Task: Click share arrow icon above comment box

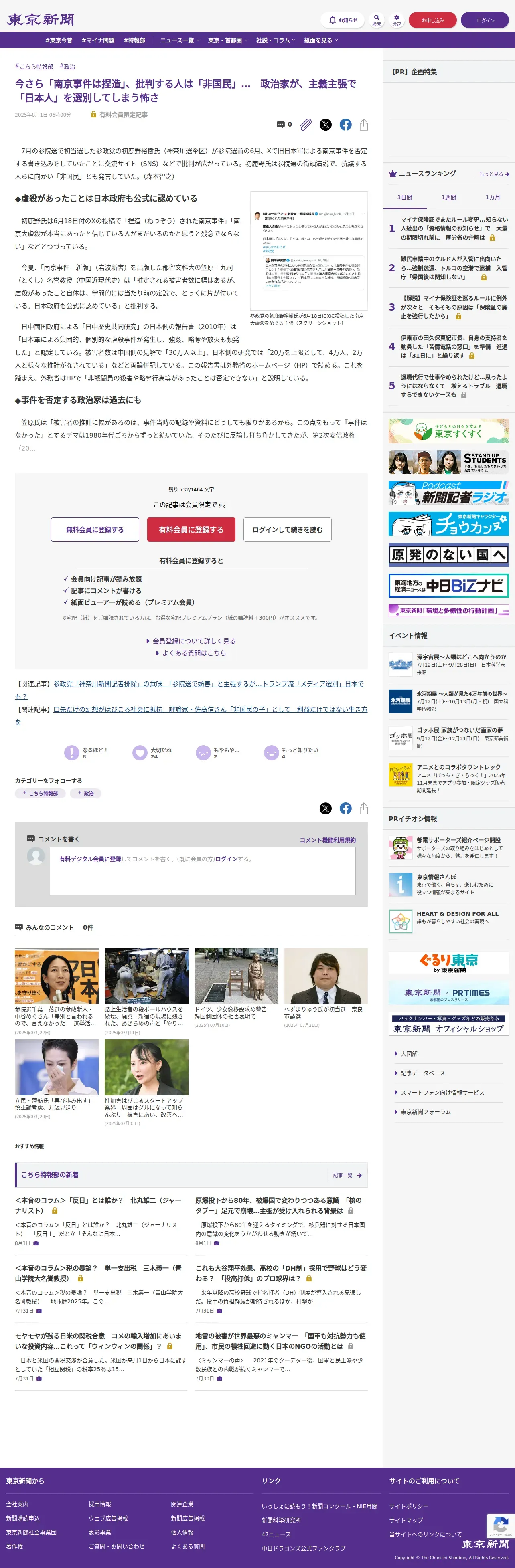Action: (364, 808)
